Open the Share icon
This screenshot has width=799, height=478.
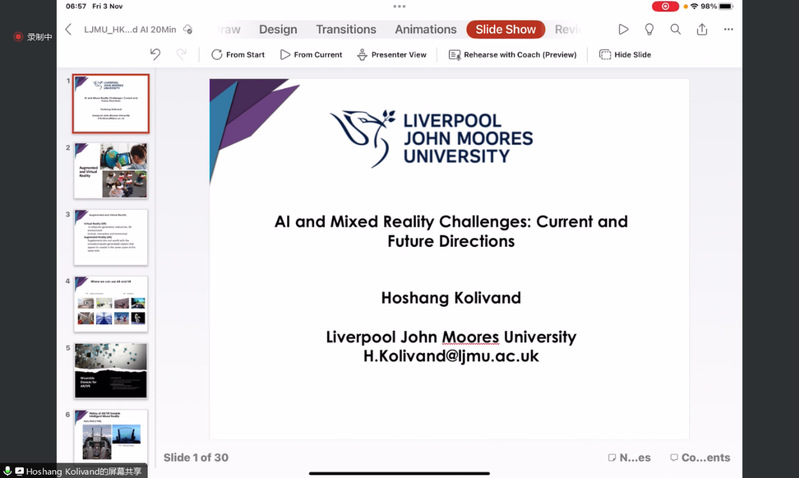pyautogui.click(x=702, y=30)
